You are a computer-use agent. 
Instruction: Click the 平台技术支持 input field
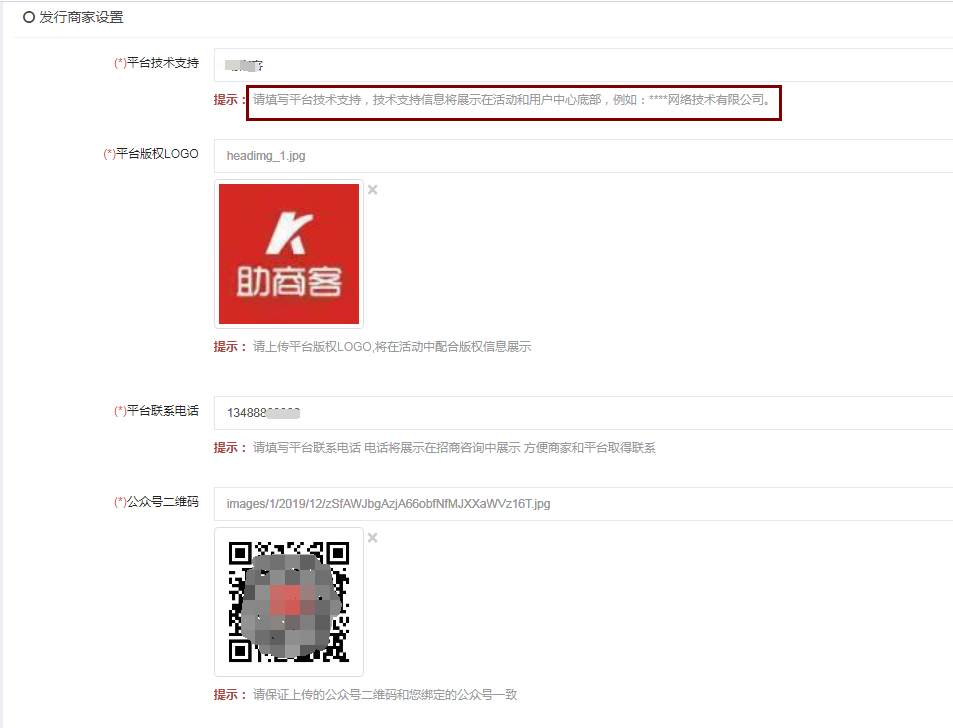(583, 65)
